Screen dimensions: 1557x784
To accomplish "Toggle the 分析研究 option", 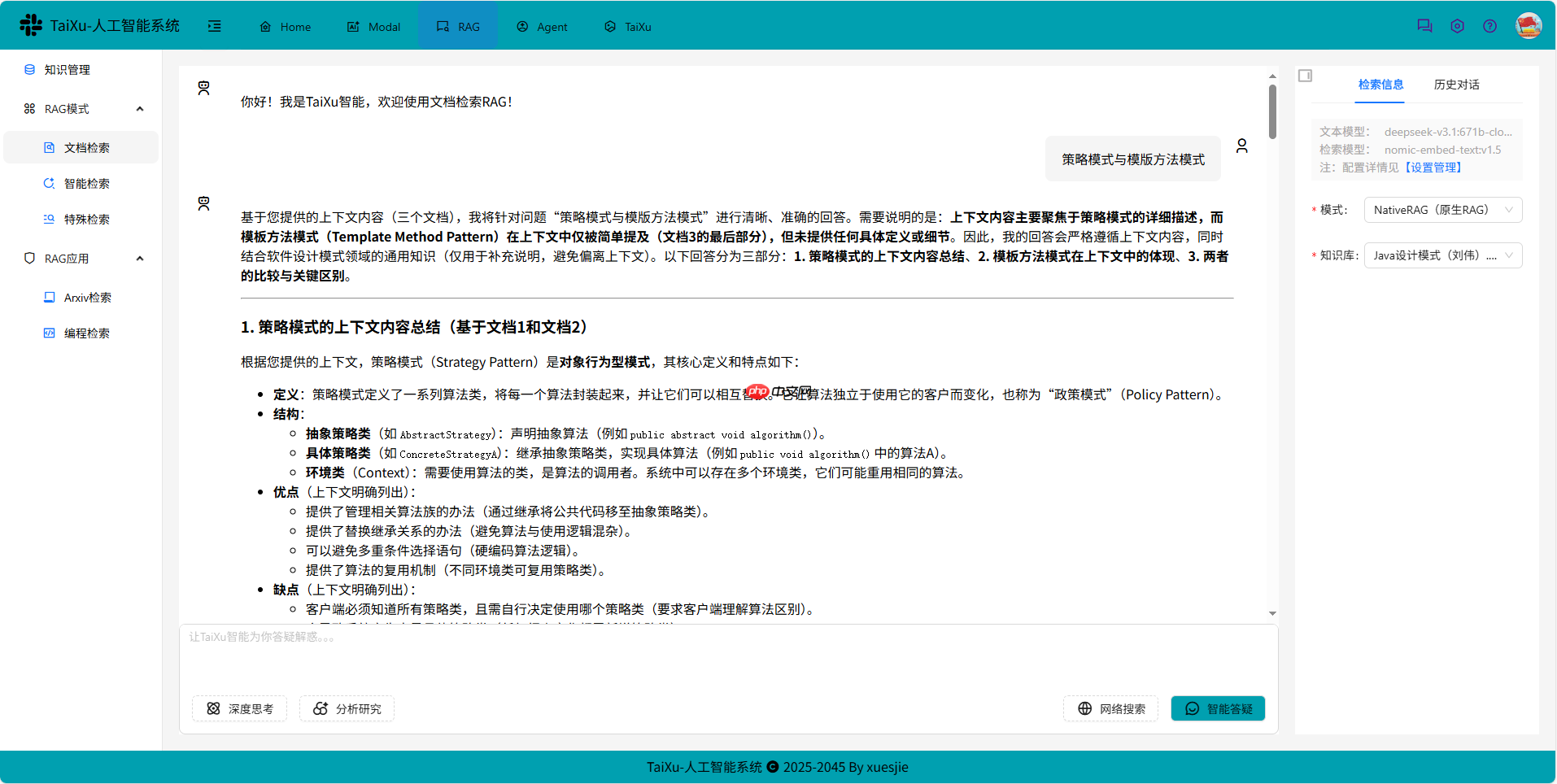I will click(347, 708).
